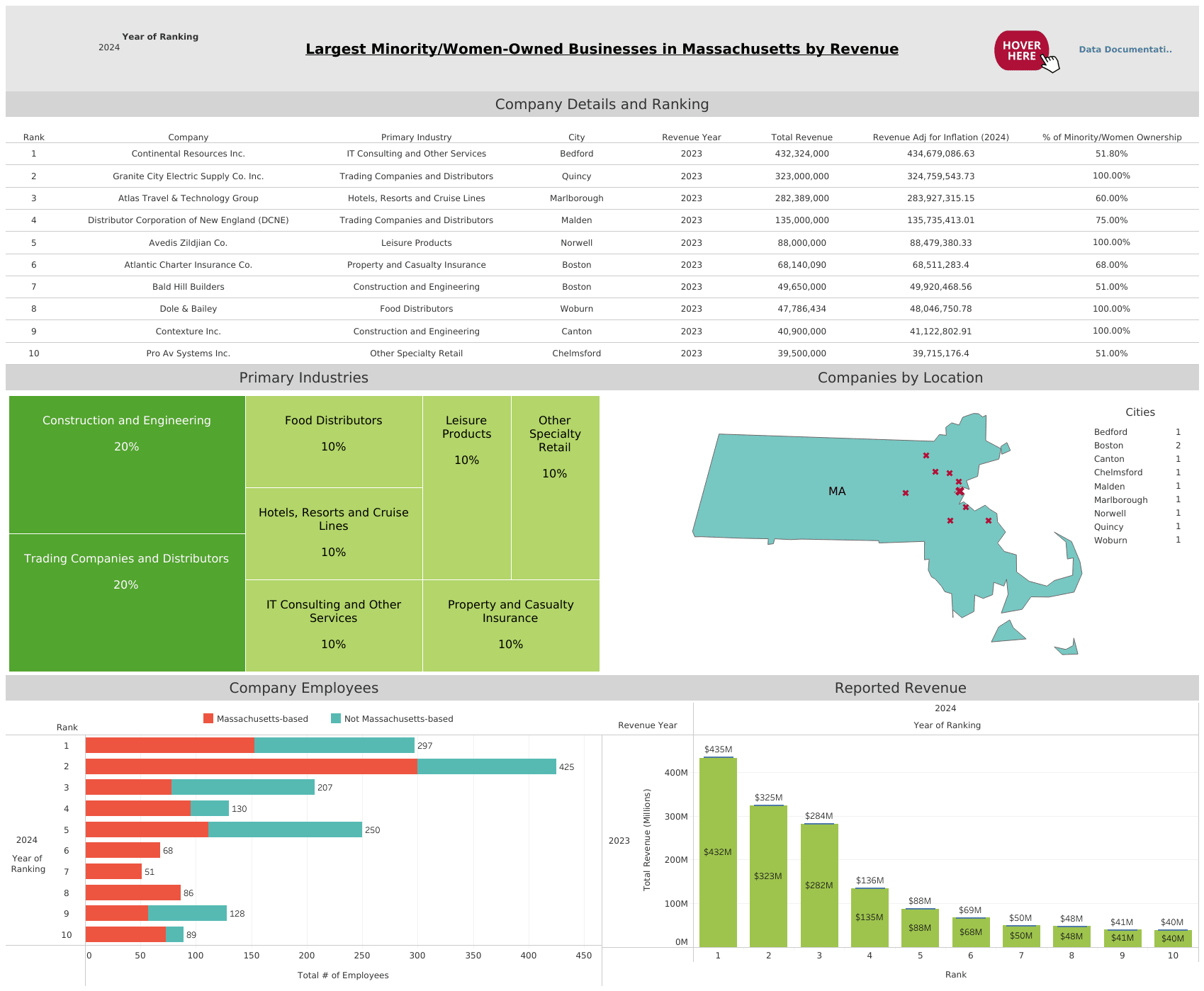Click the northernmost red marker on the map
Screen dimensions: 1204x991
(926, 455)
